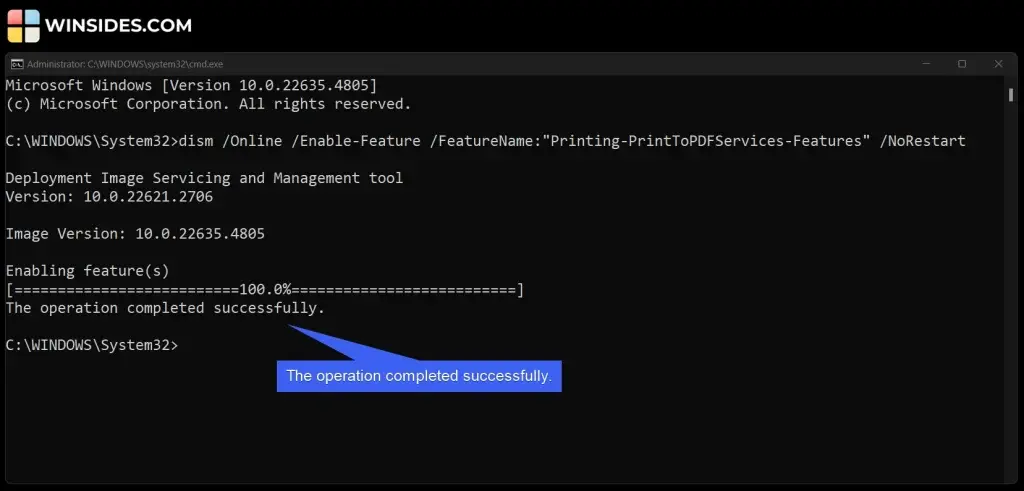Viewport: 1024px width, 491px height.
Task: Click the cmd.exe icon in title bar
Action: [17, 64]
